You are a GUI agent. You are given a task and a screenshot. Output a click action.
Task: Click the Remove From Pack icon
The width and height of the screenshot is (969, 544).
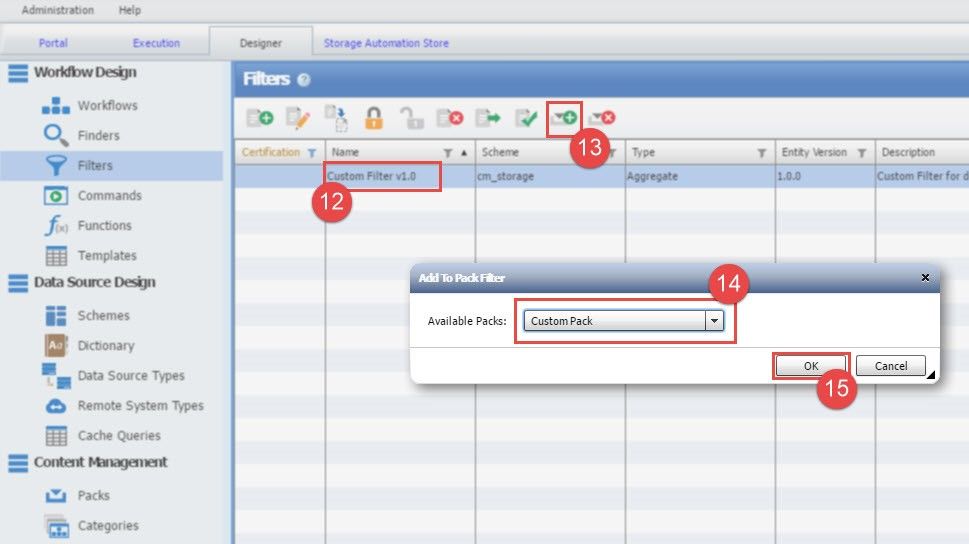pos(602,117)
